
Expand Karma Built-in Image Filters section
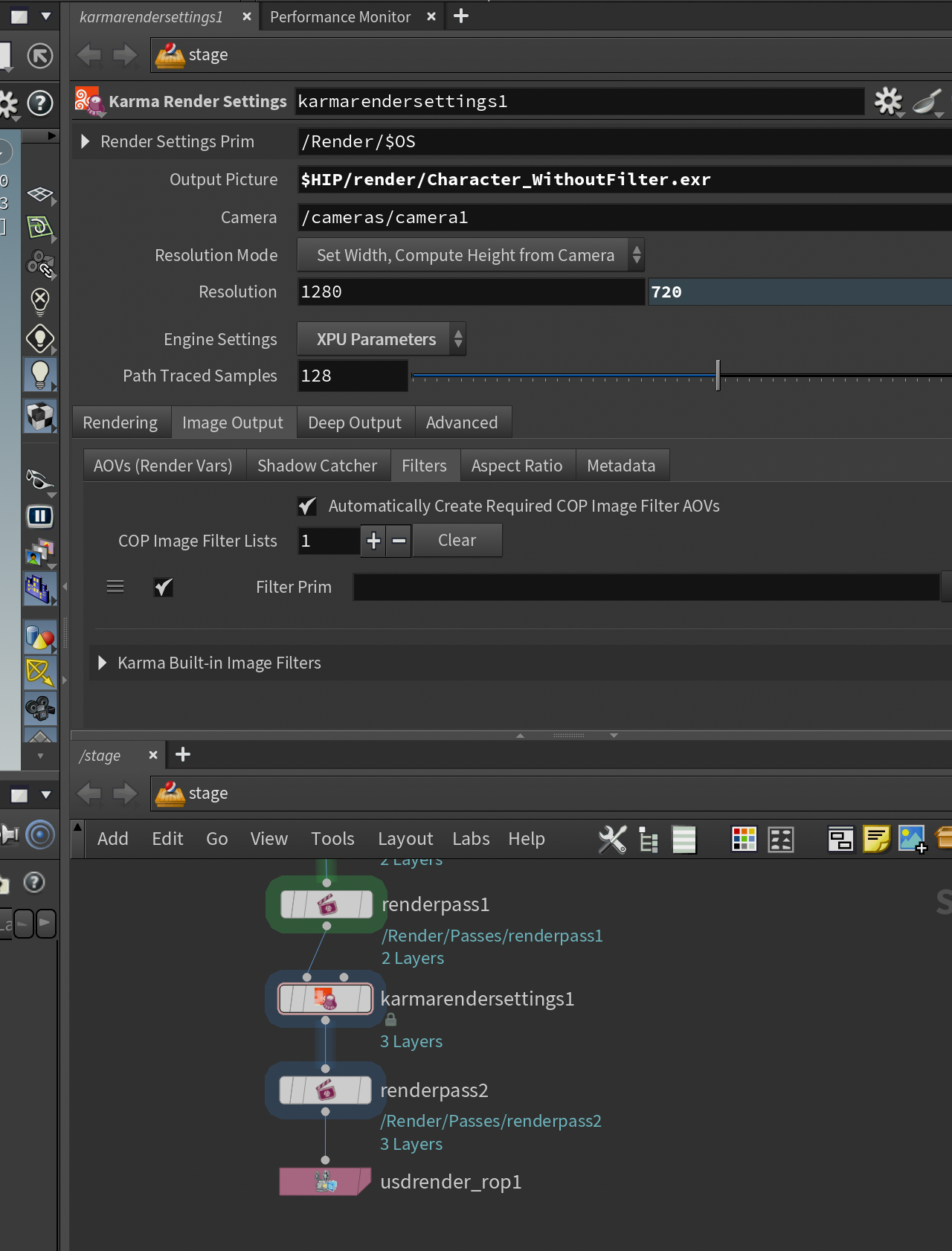[x=103, y=663]
